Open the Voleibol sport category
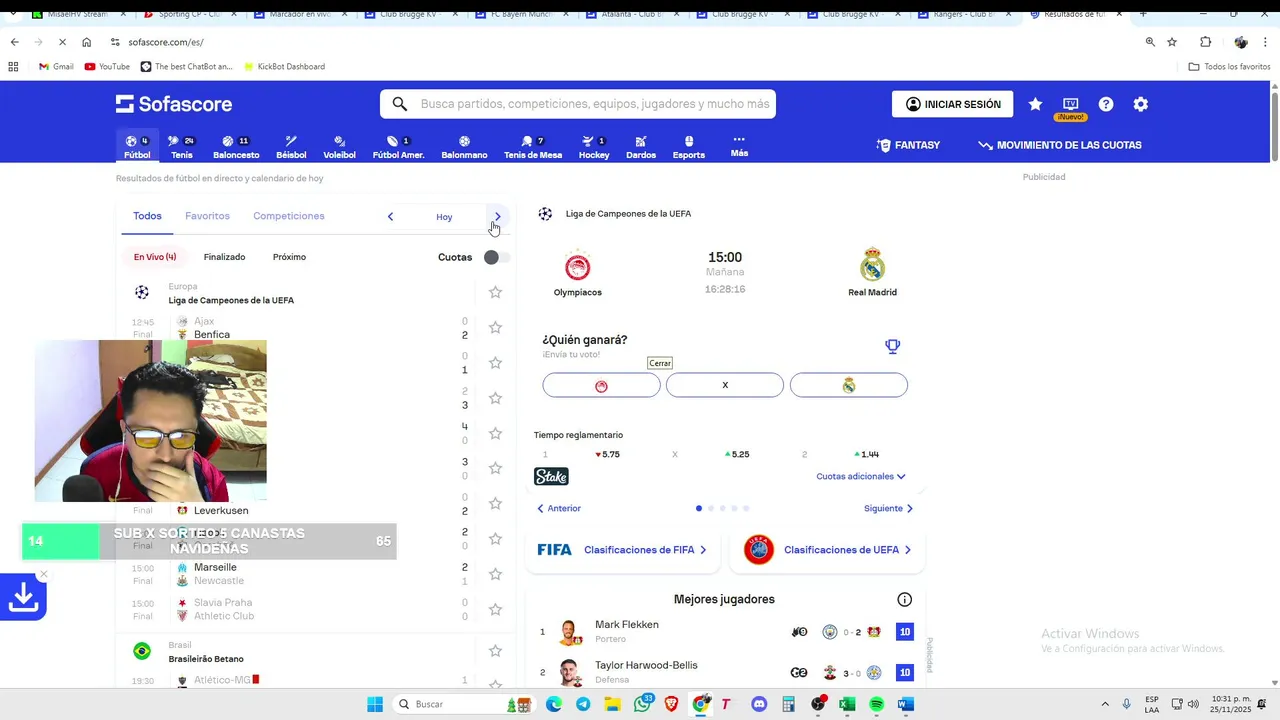 pyautogui.click(x=340, y=147)
